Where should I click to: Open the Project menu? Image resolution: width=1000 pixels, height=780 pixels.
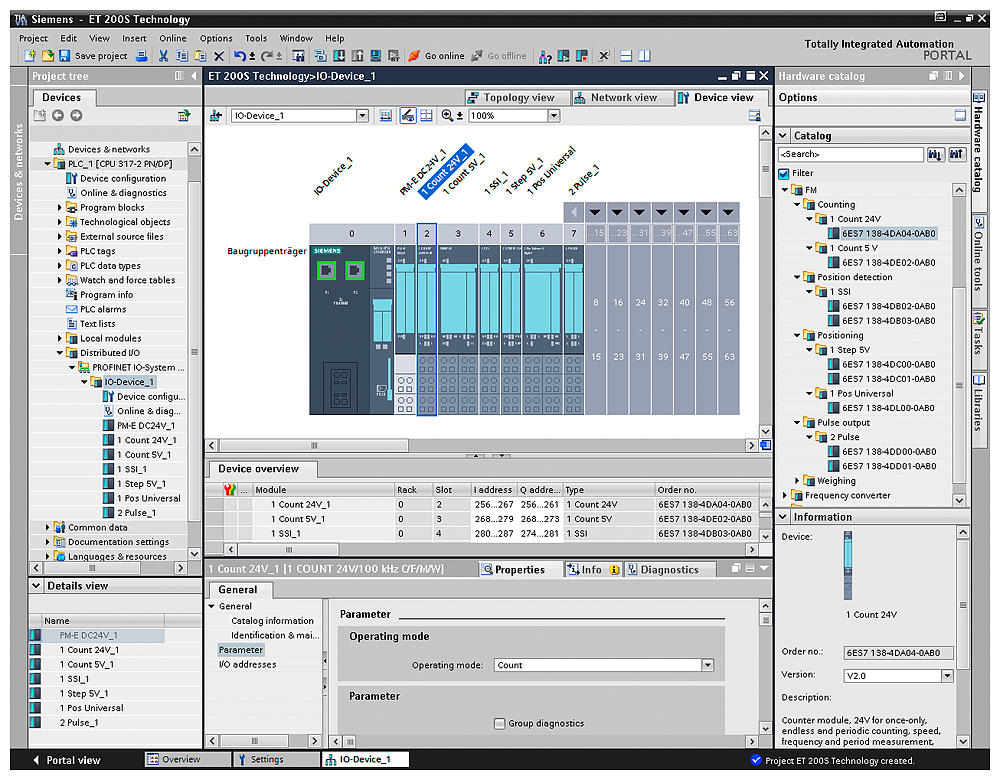point(33,38)
